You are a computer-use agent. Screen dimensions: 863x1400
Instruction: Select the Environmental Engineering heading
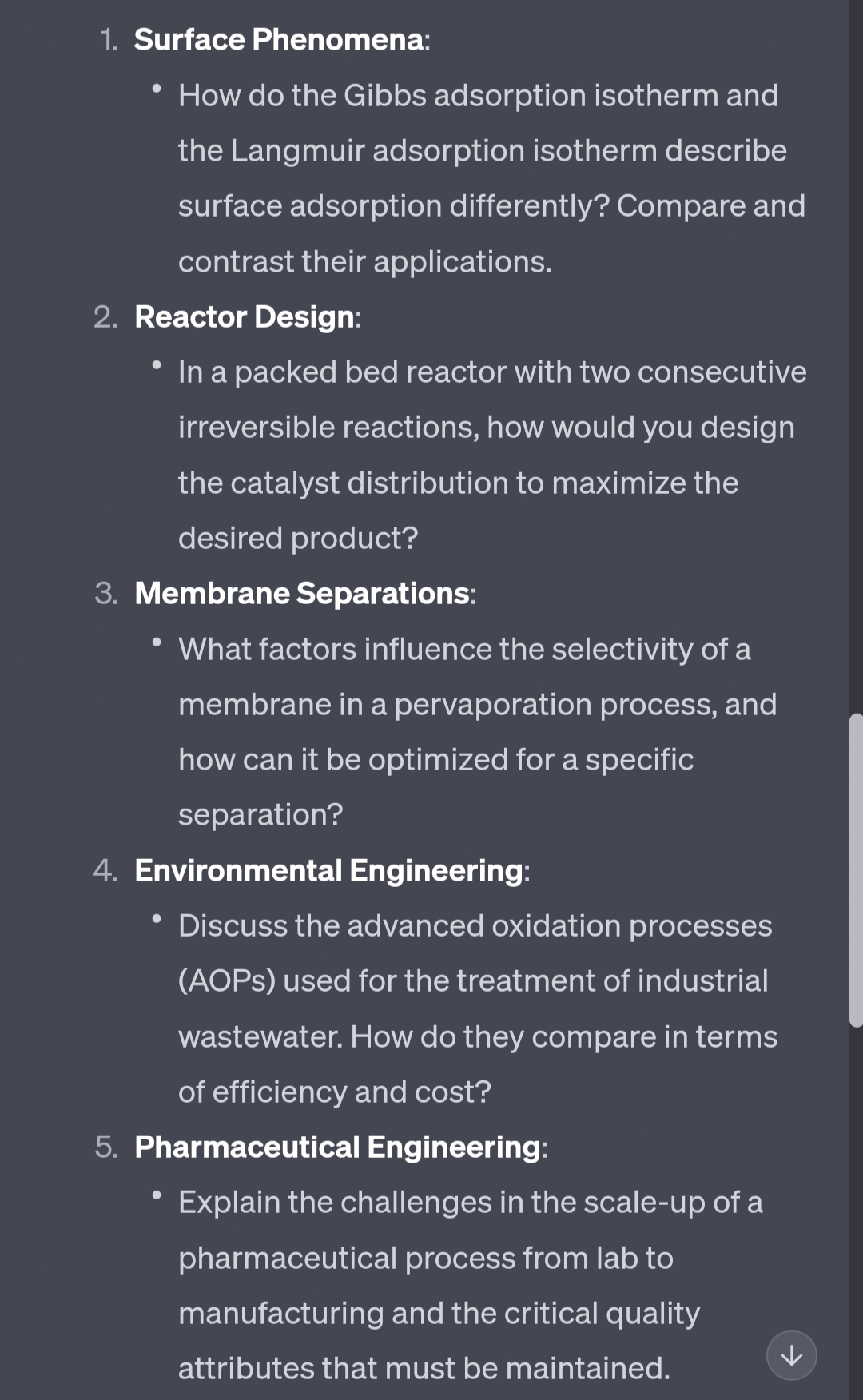click(334, 871)
